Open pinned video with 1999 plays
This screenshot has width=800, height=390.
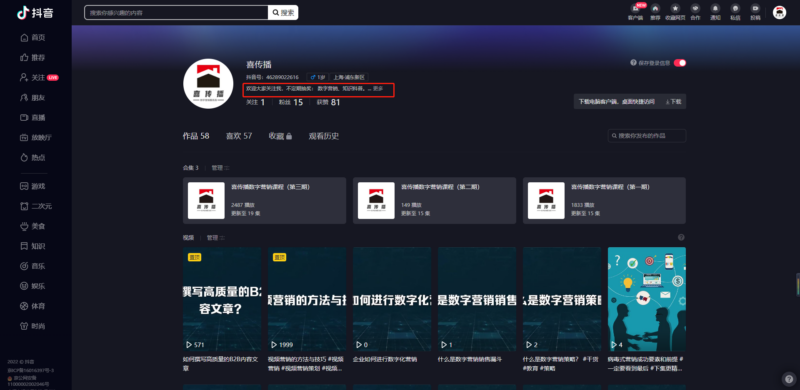(x=307, y=299)
